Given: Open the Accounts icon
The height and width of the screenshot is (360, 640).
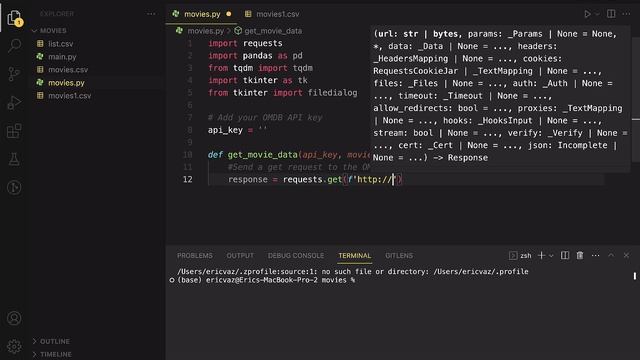Looking at the screenshot, I should coord(14,318).
